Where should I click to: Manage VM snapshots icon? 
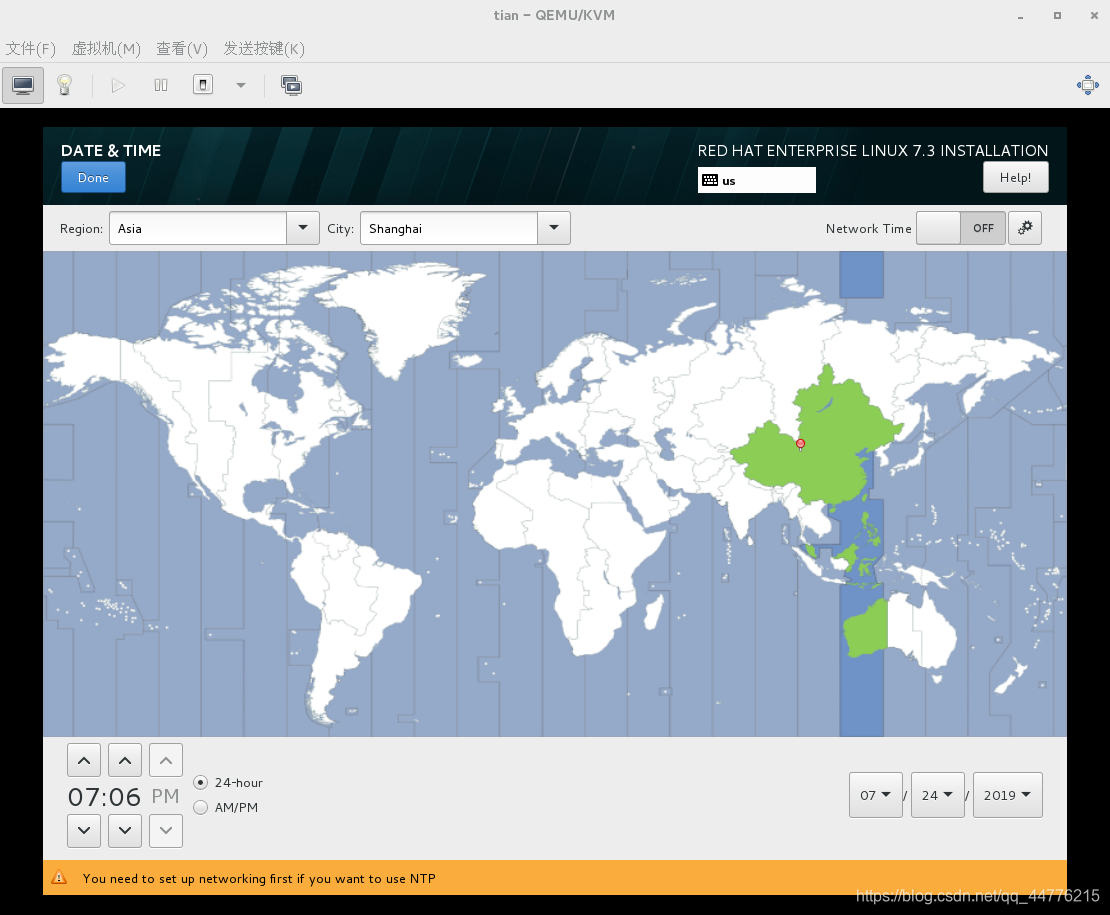pos(291,86)
